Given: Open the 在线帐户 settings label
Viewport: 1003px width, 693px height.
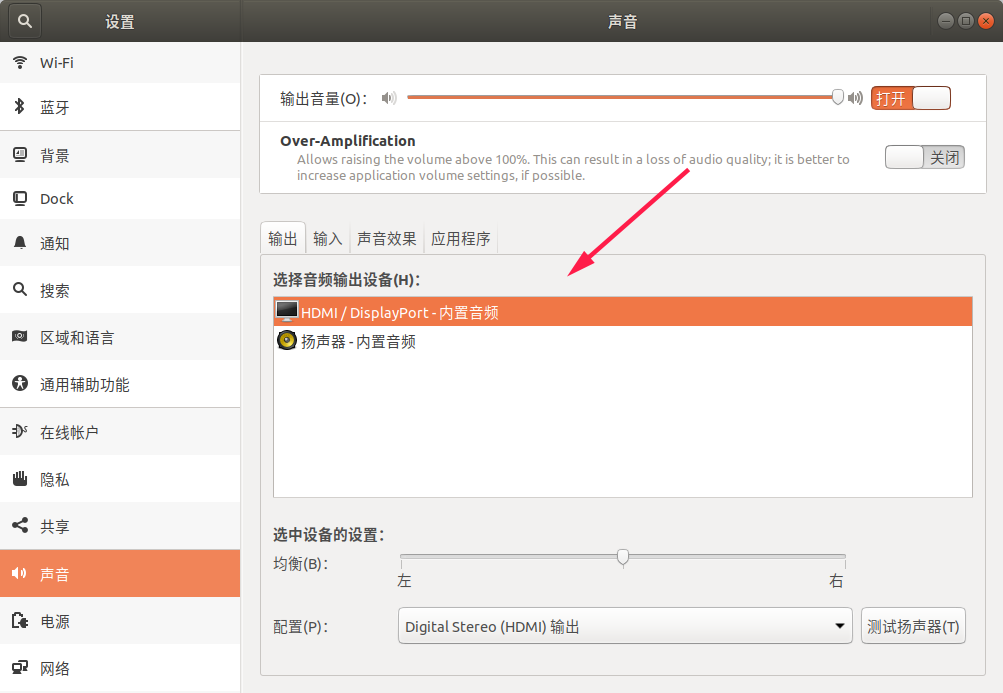Looking at the screenshot, I should 69,433.
